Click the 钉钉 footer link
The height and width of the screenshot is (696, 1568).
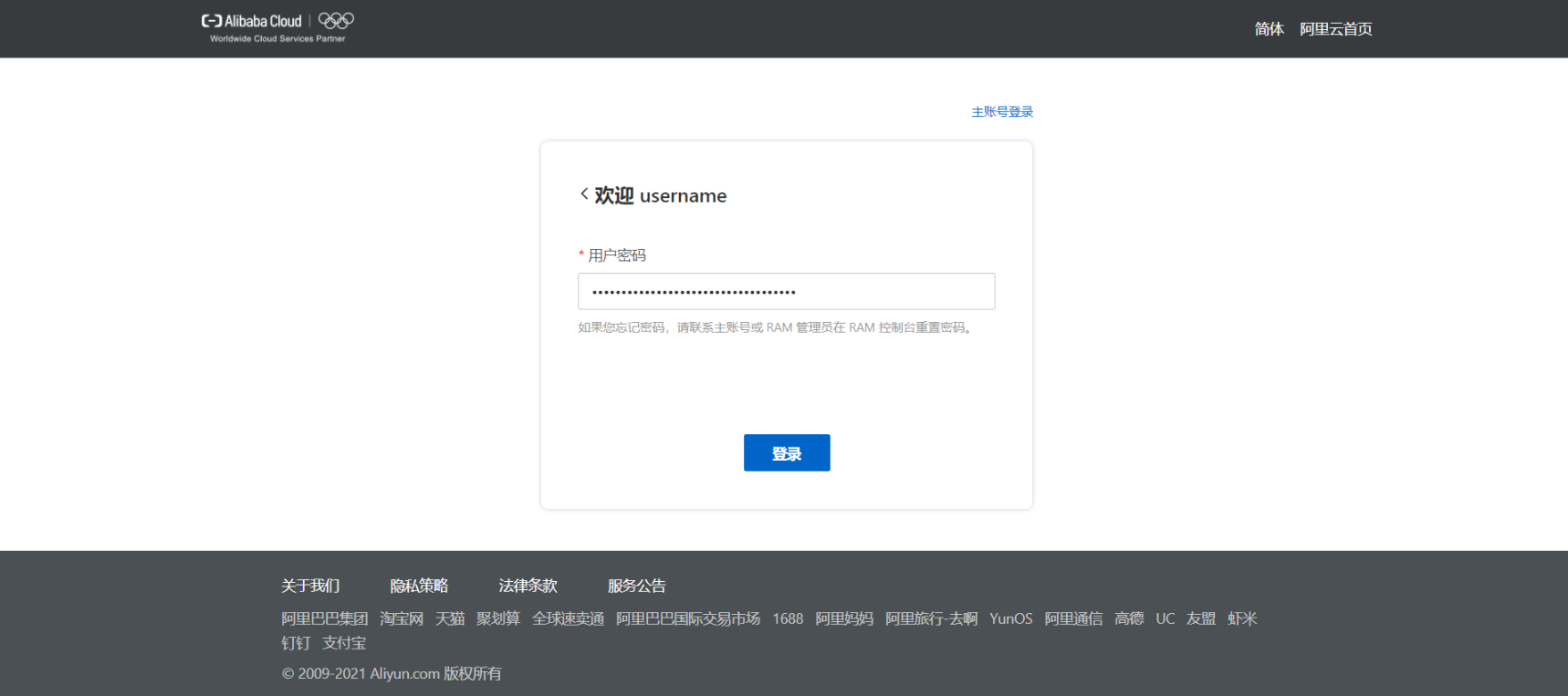(296, 643)
